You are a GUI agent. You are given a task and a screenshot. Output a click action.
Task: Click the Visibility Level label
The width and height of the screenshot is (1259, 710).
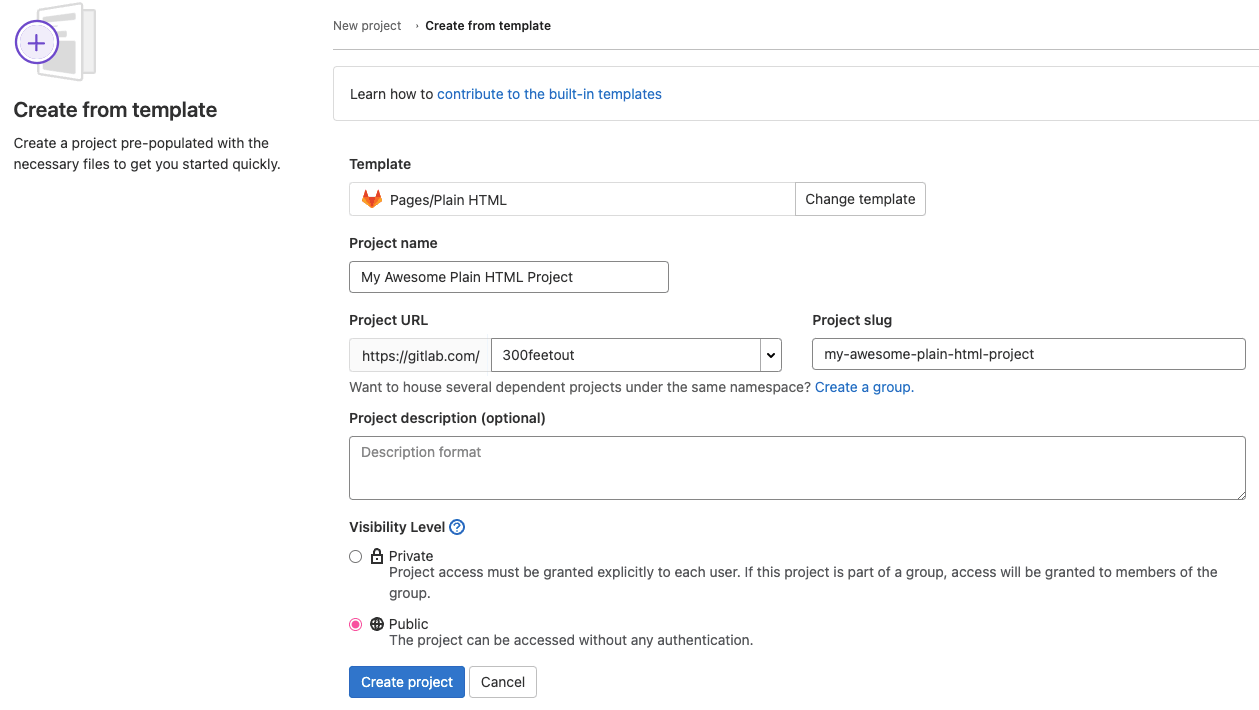396,527
